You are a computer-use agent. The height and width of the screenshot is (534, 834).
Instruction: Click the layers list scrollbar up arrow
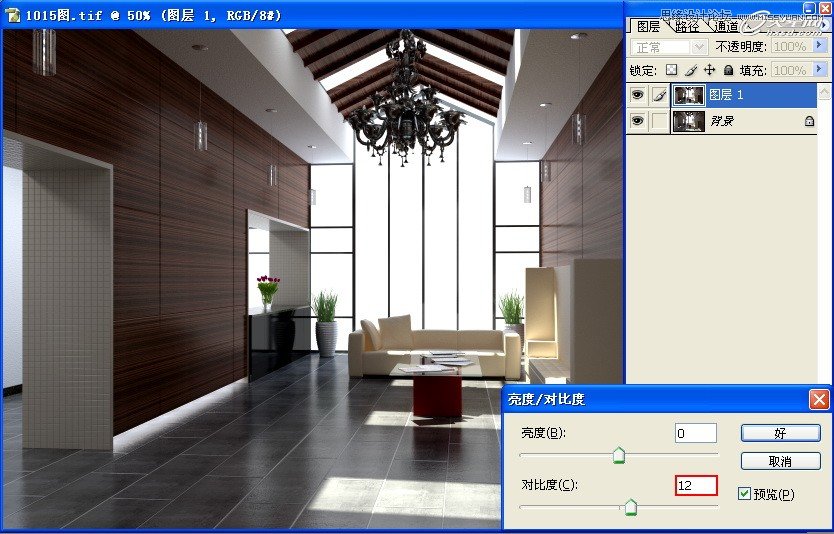pos(824,91)
